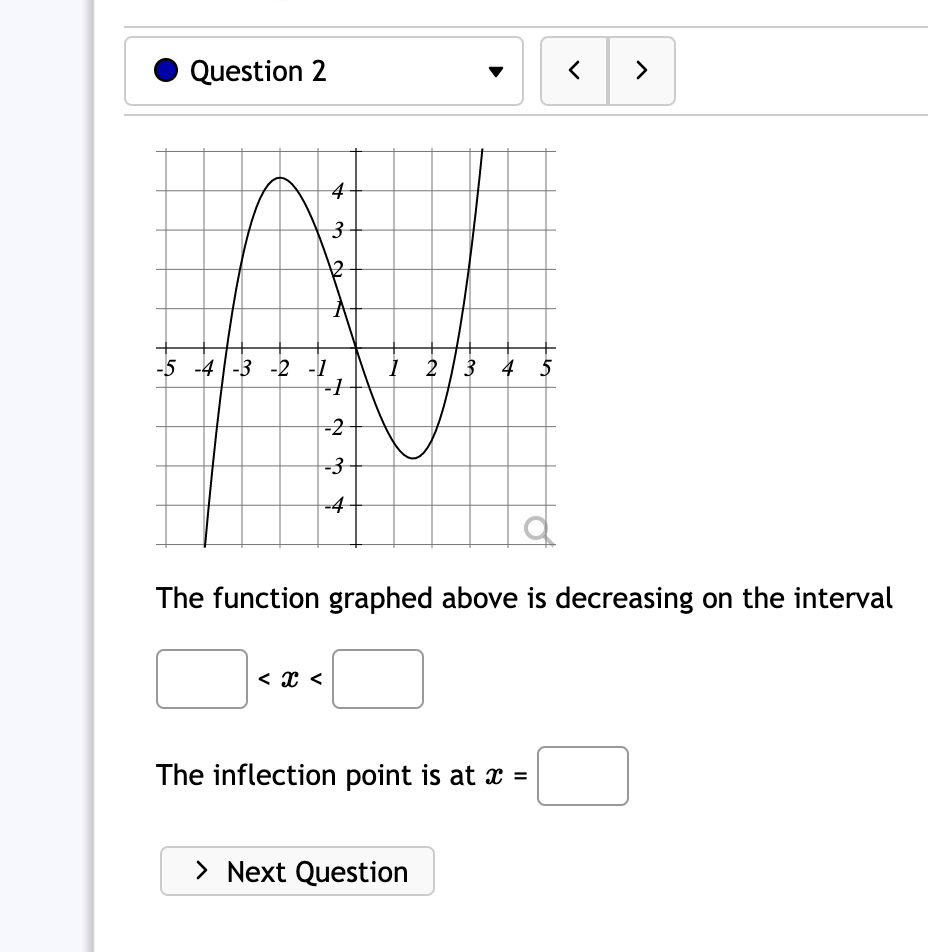Click the upper bound input box after x
This screenshot has height=952, width=928.
coord(378,679)
